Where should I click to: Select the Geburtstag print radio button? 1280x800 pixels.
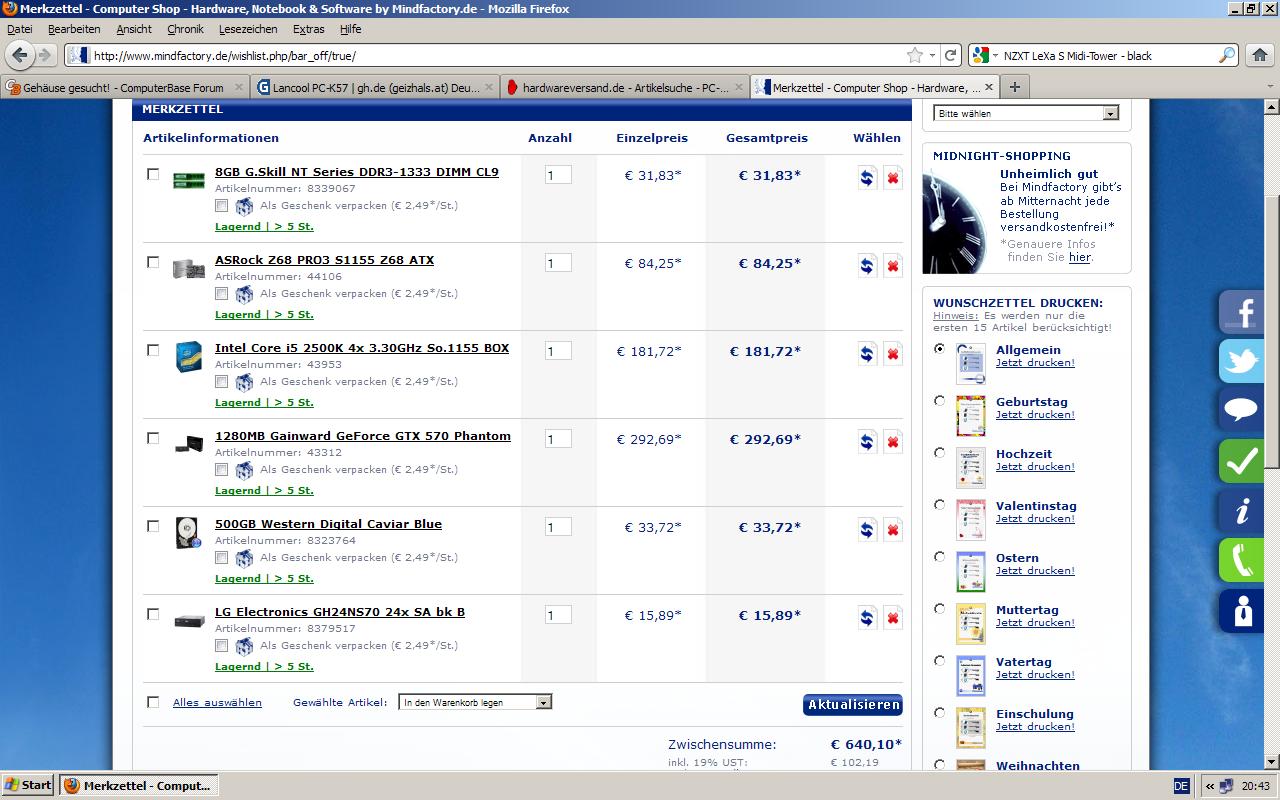click(x=939, y=401)
